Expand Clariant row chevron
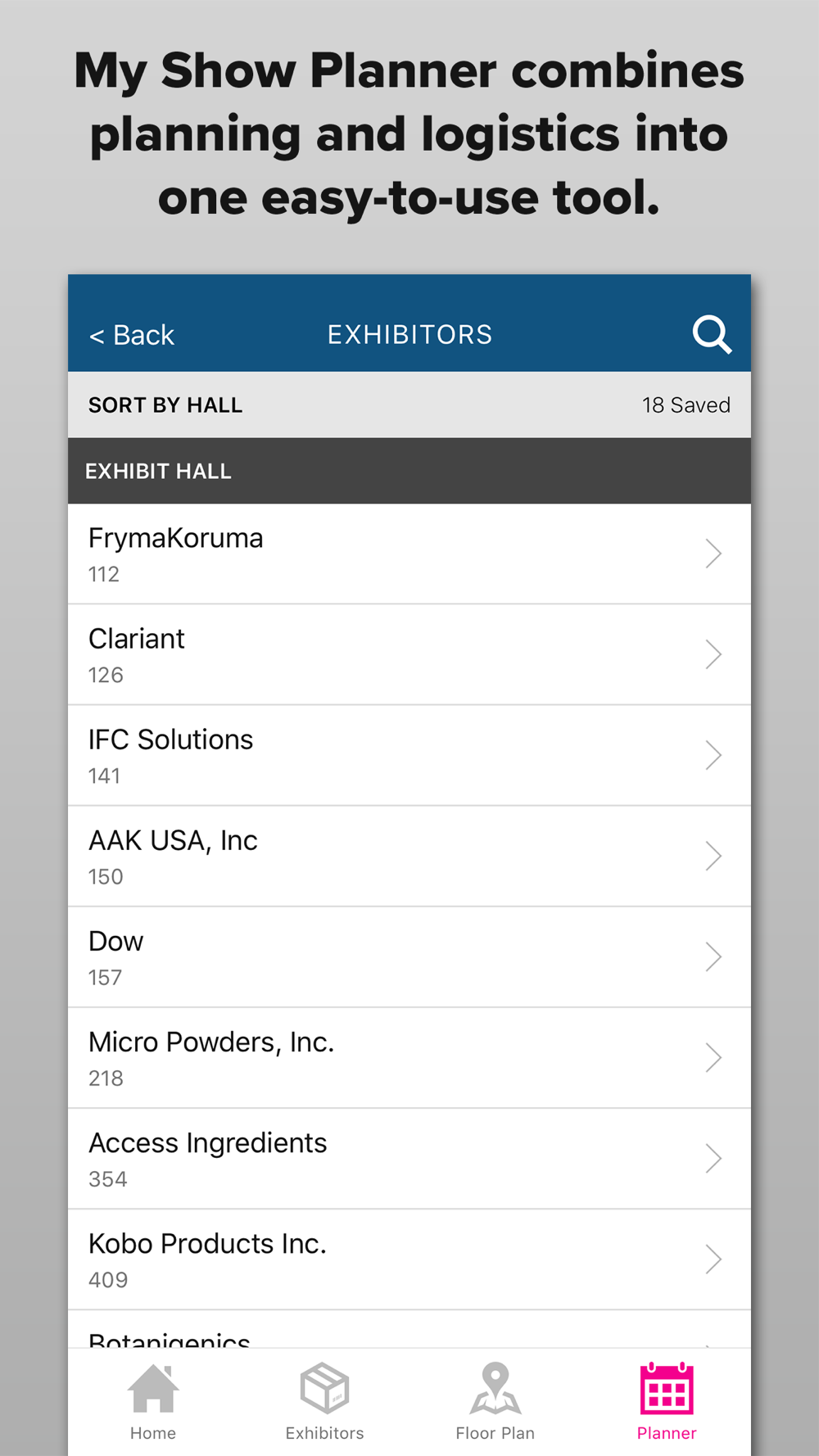The height and width of the screenshot is (1456, 819). click(713, 654)
